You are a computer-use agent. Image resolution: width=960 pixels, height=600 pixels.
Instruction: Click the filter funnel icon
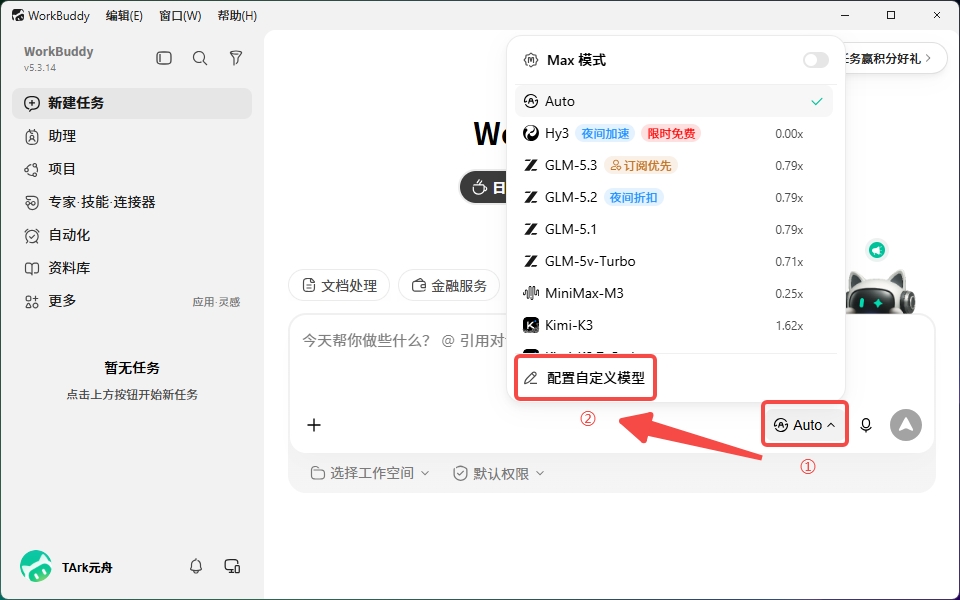(236, 58)
